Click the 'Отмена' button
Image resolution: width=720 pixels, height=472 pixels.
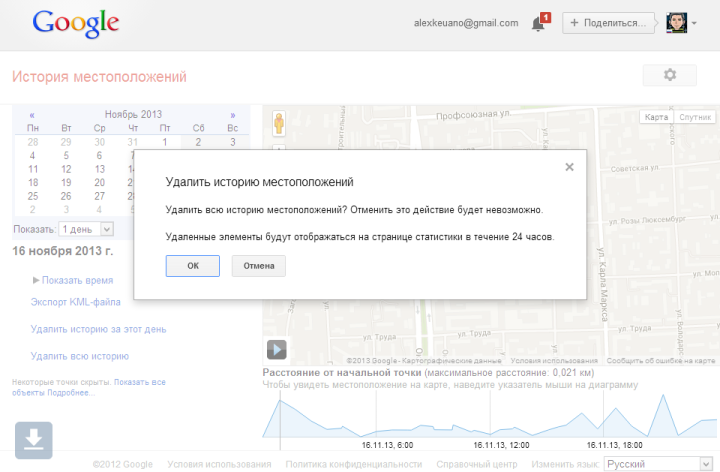[x=259, y=265]
